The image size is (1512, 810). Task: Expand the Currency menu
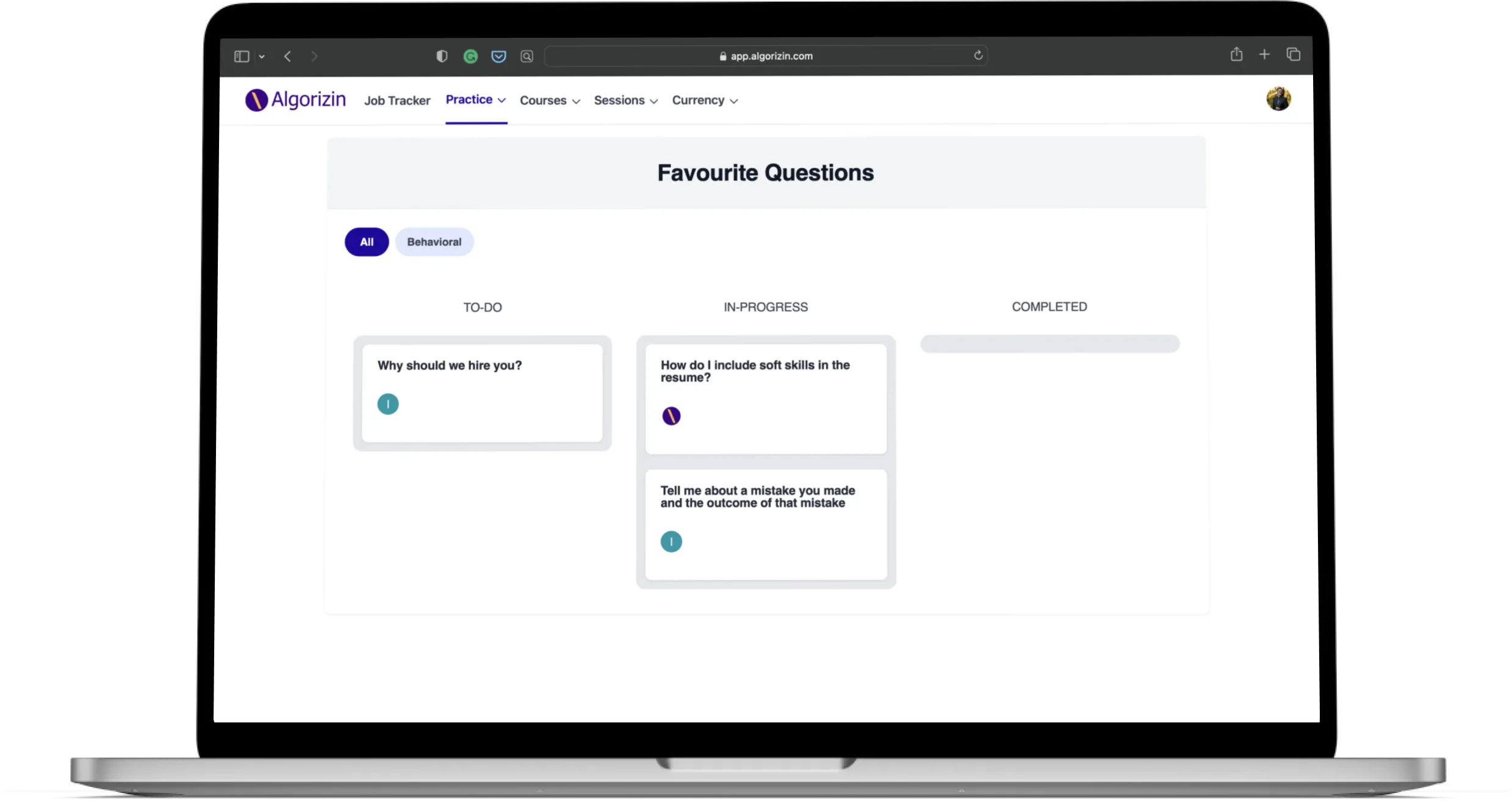click(705, 100)
